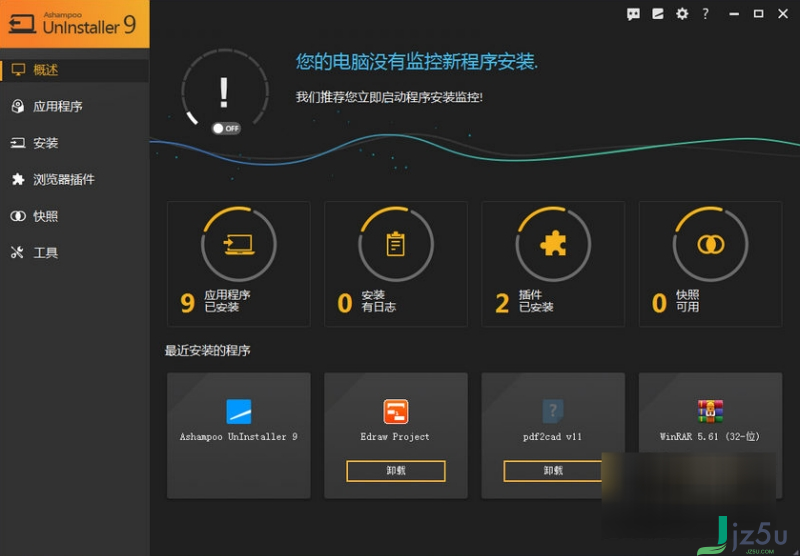Viewport: 800px width, 556px height.
Task: Click the Edraw Project label
Action: [x=395, y=437]
